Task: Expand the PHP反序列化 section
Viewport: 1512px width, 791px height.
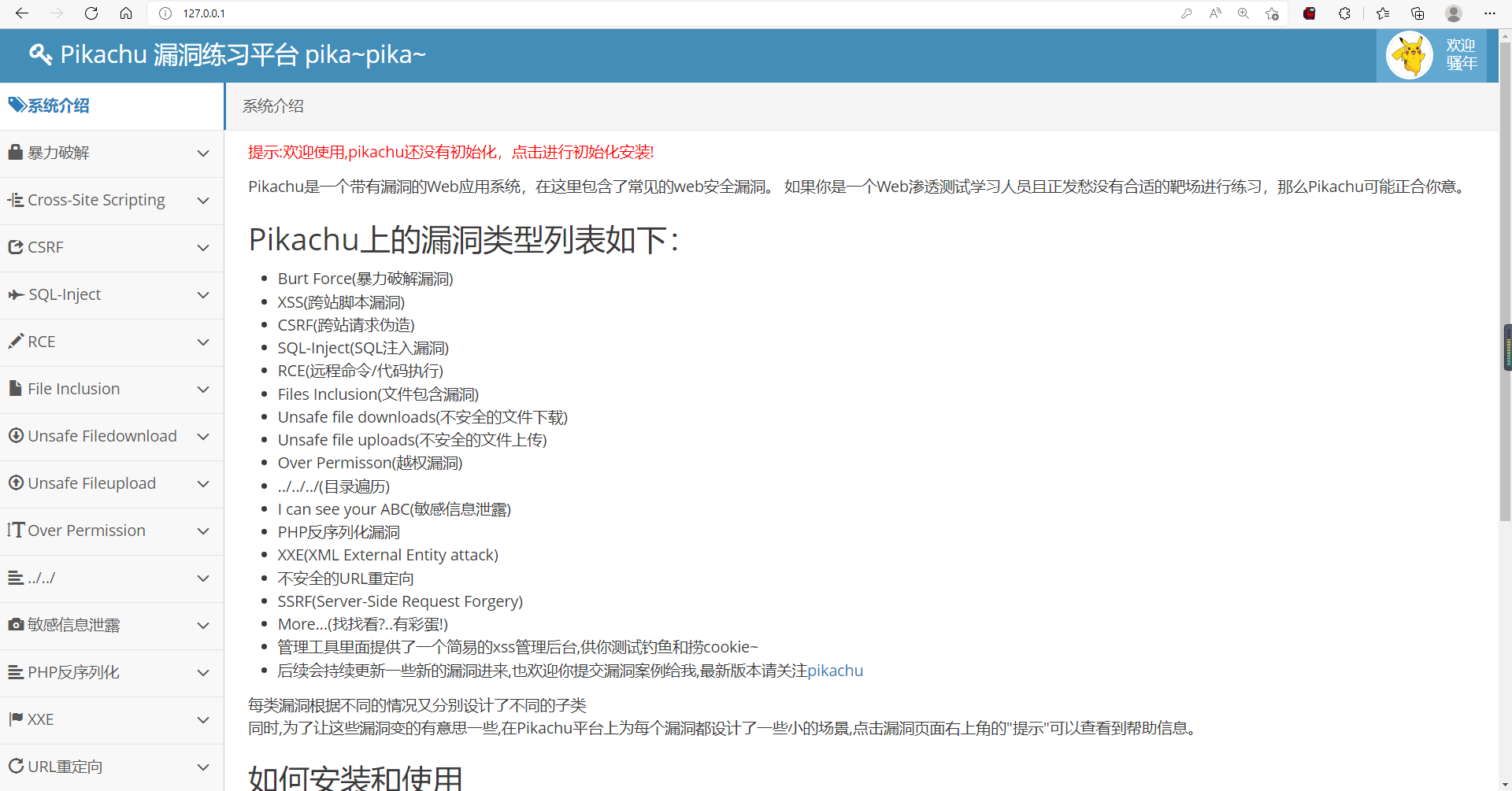Action: pyautogui.click(x=204, y=673)
